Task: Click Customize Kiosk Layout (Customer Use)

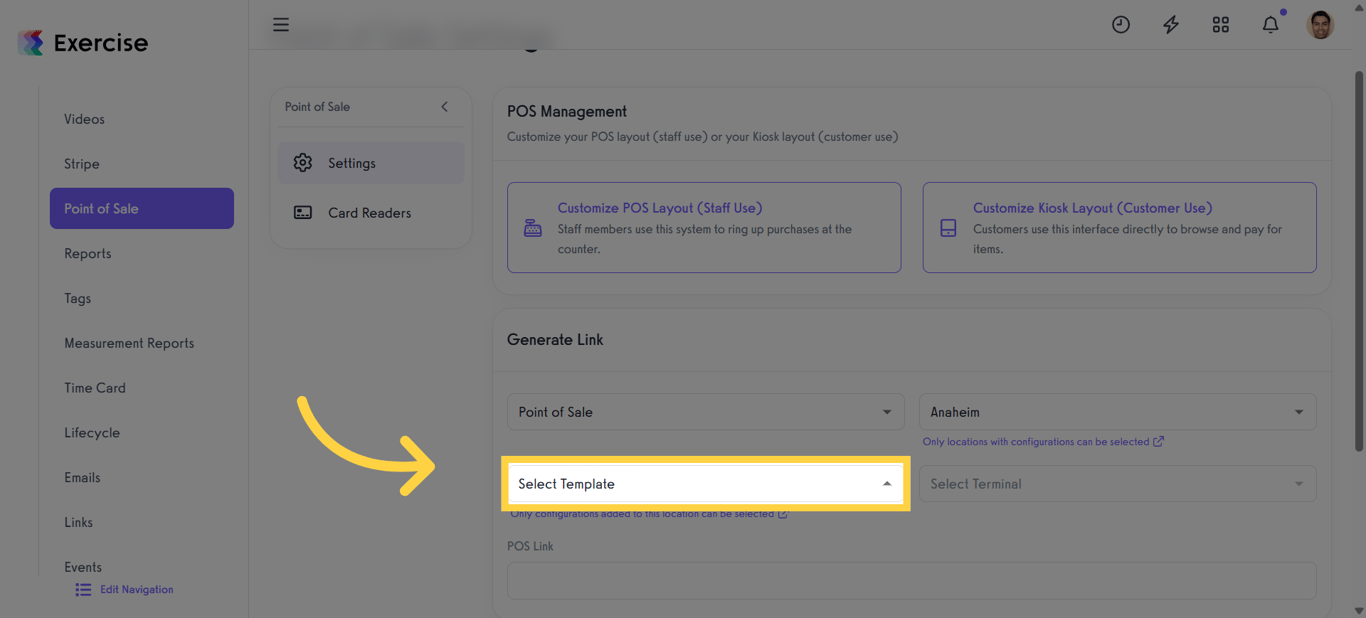Action: click(1092, 207)
